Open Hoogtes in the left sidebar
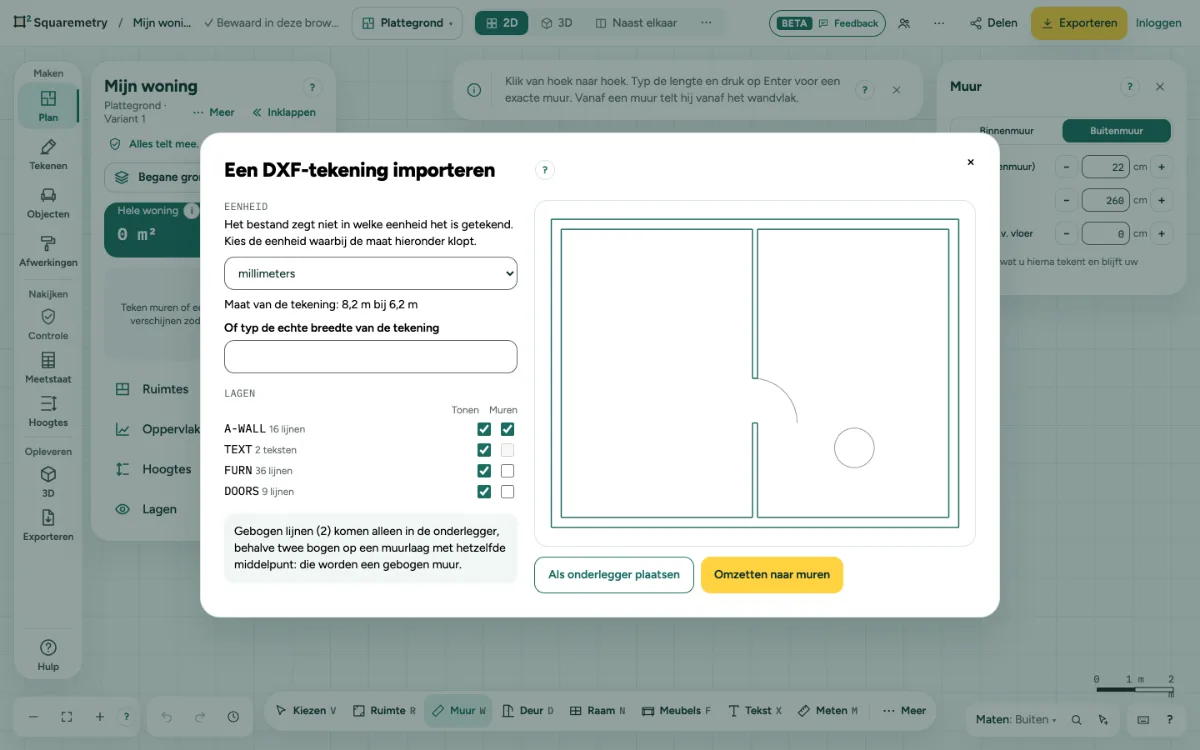The width and height of the screenshot is (1200, 750). coord(48,411)
